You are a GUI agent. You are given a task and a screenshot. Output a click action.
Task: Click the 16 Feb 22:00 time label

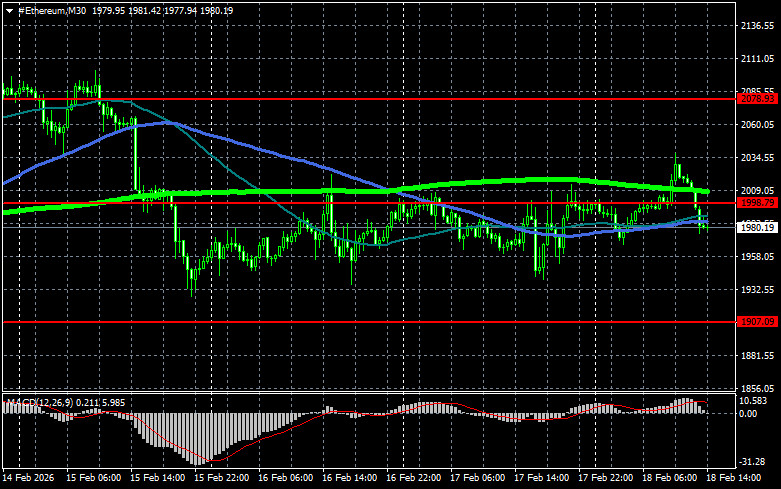click(x=413, y=478)
